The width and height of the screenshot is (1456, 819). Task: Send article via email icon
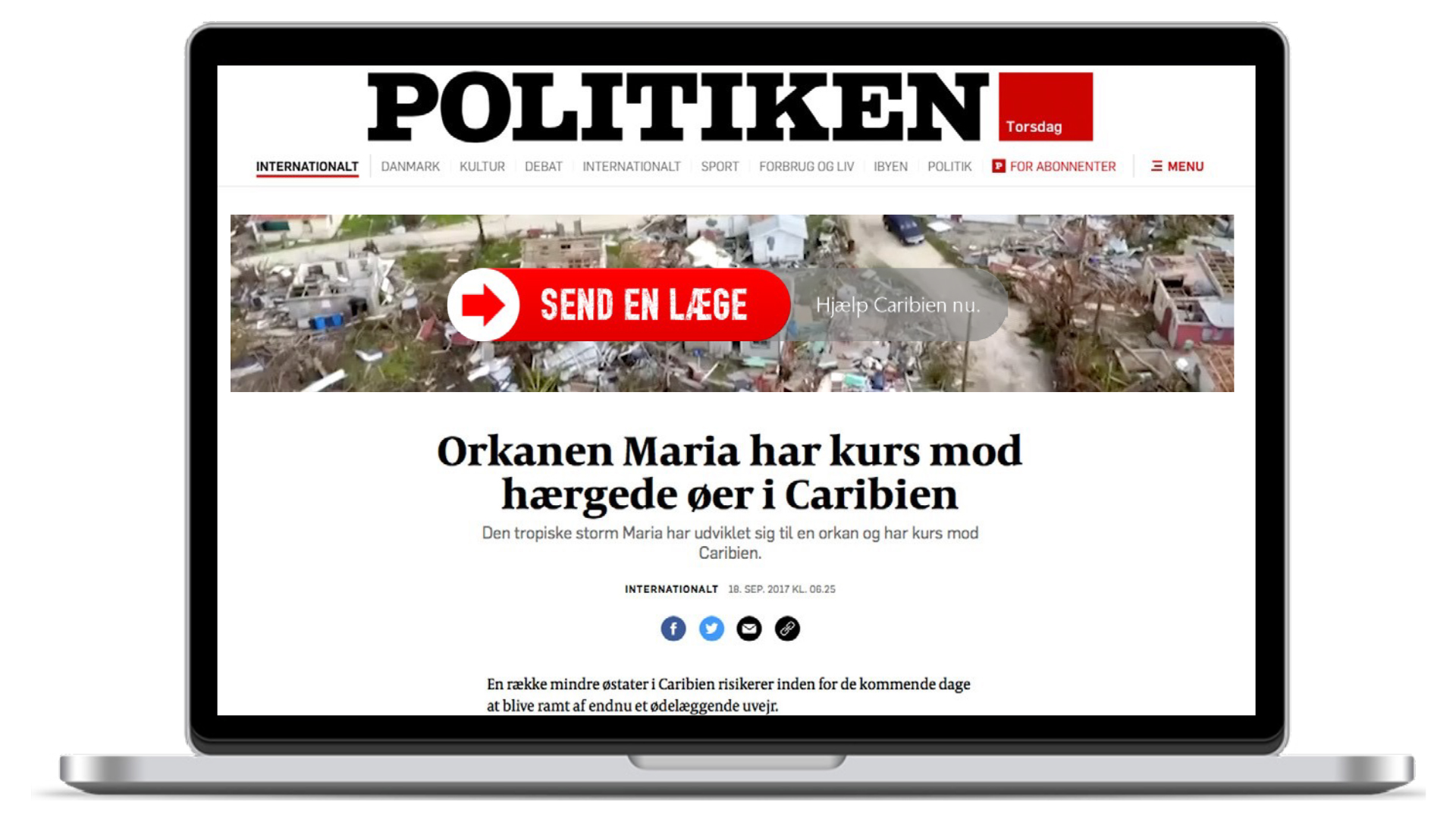click(749, 629)
